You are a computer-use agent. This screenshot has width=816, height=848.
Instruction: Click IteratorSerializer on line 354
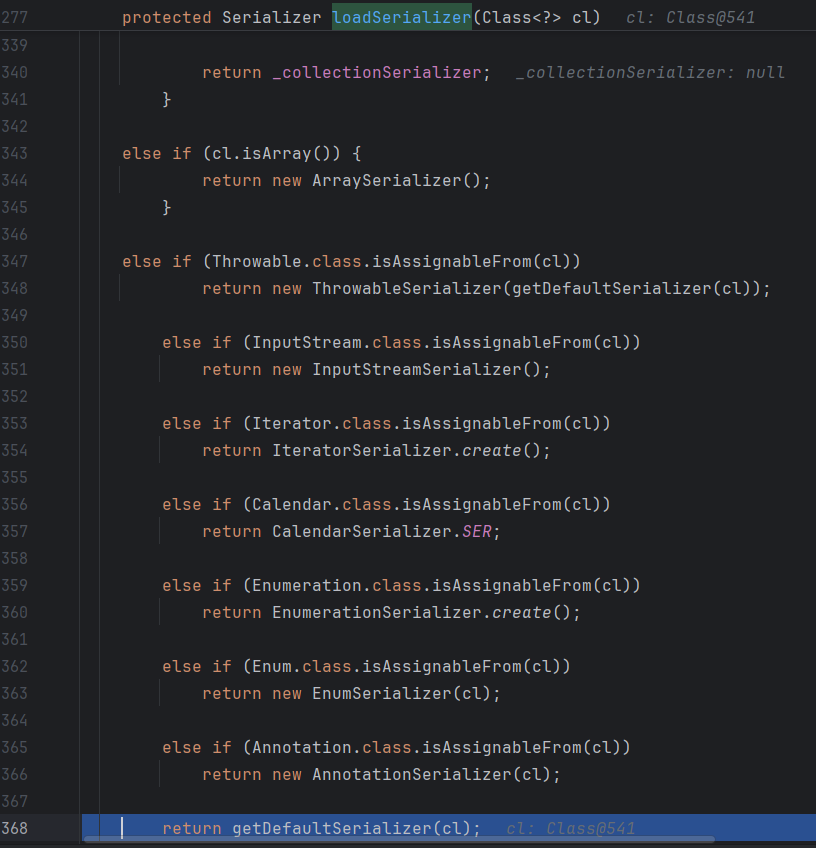pos(361,450)
